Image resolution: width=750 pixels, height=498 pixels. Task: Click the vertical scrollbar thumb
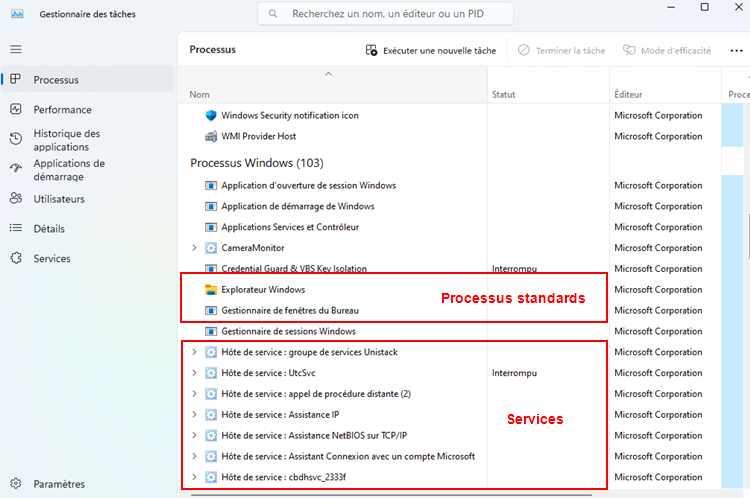(x=748, y=237)
